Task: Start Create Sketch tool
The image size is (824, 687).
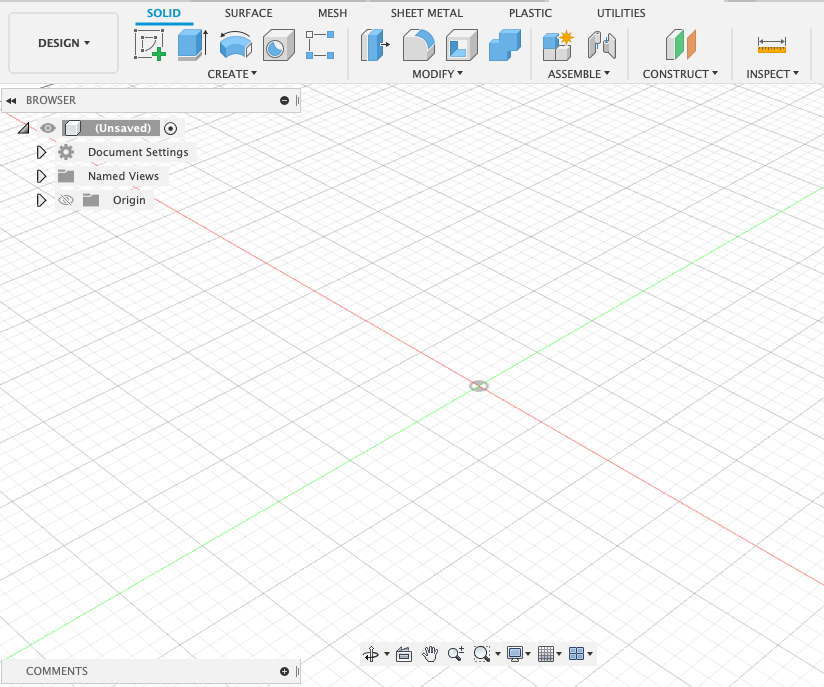Action: [150, 45]
